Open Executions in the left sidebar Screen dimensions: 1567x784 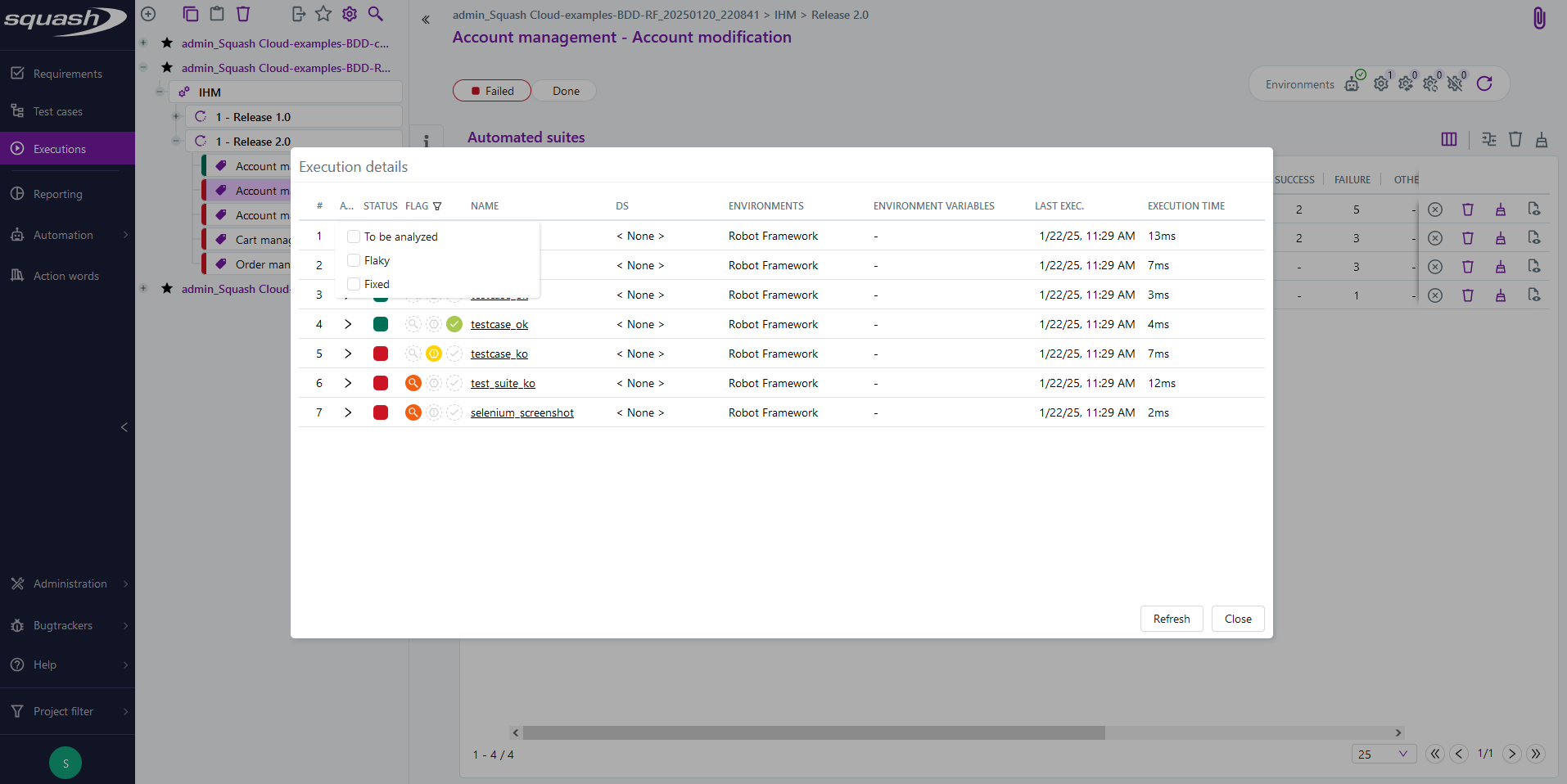pyautogui.click(x=60, y=149)
